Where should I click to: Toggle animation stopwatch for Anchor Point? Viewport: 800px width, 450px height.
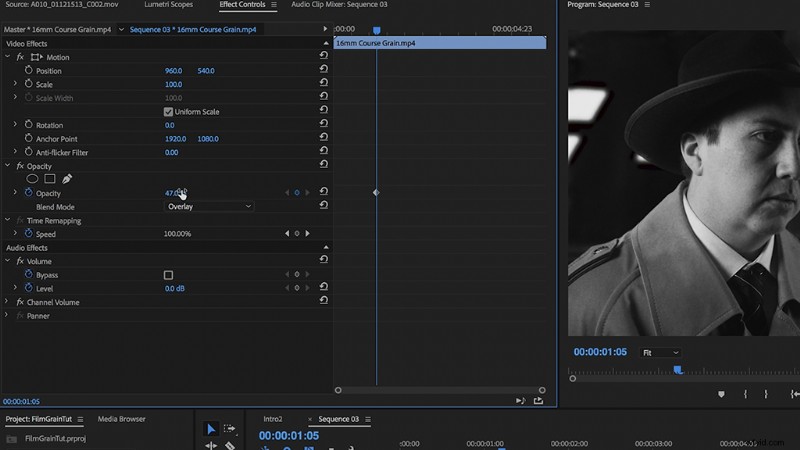[x=29, y=138]
